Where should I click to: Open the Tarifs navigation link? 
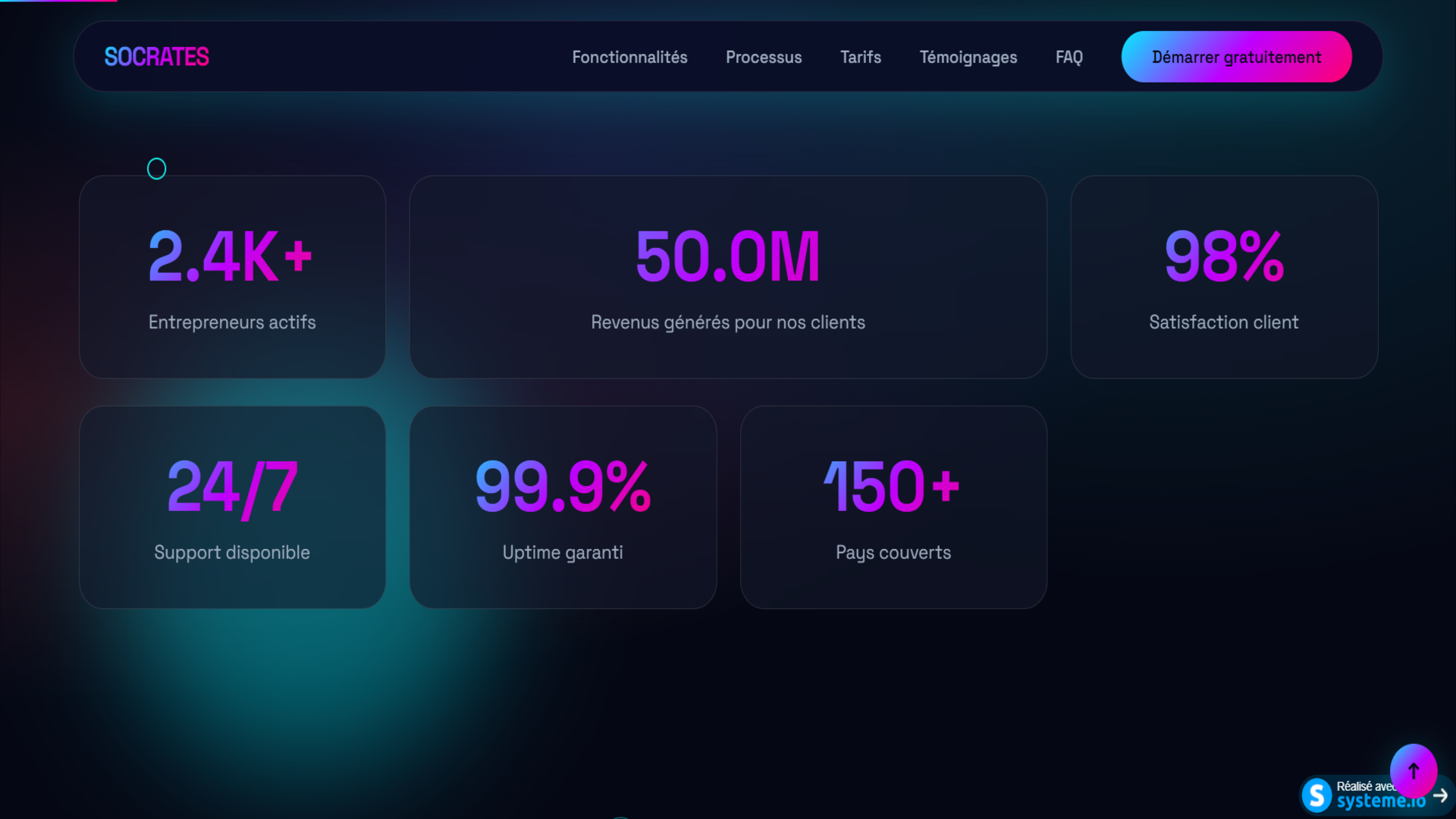point(860,58)
